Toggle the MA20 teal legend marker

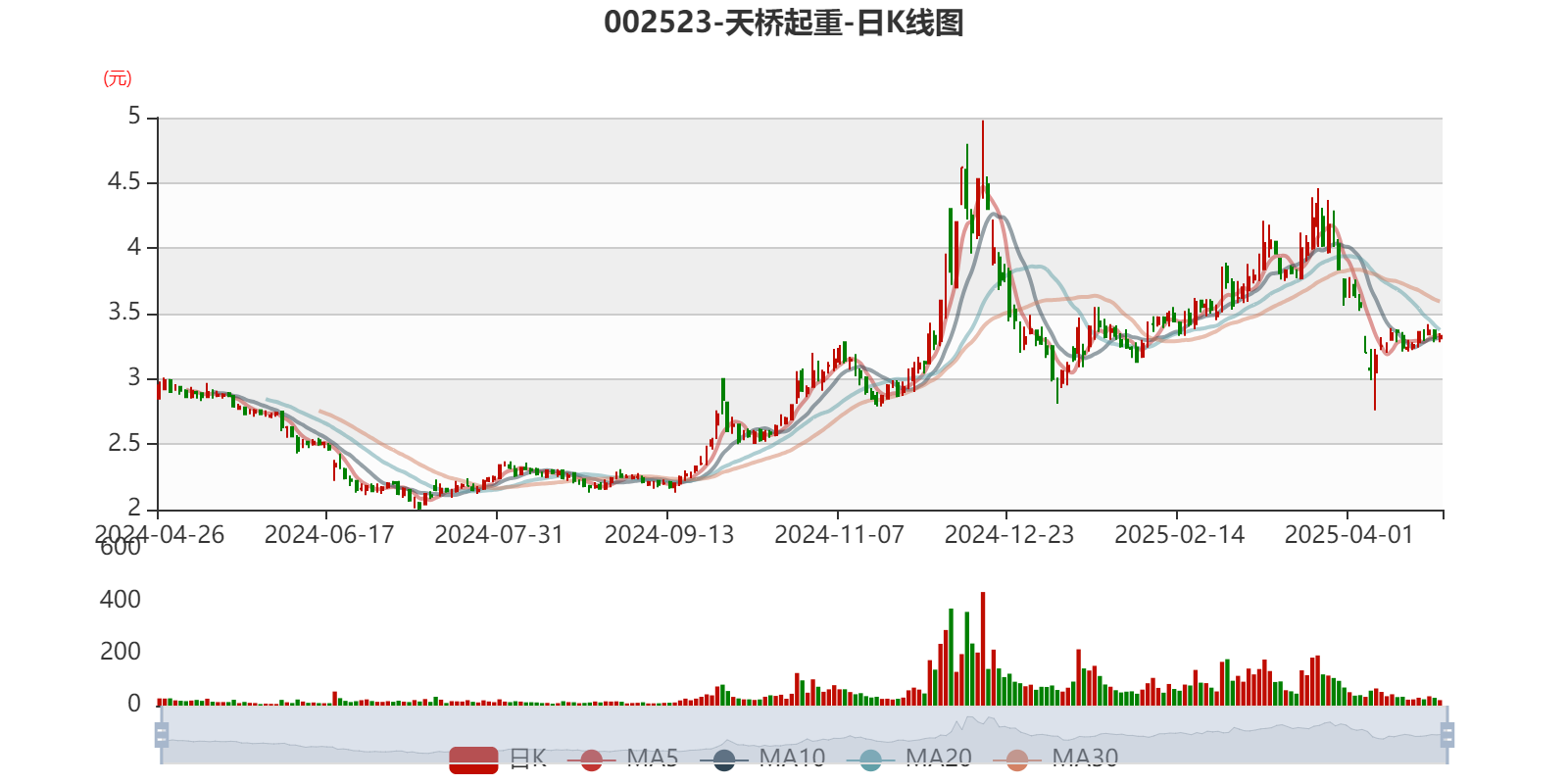[x=870, y=759]
